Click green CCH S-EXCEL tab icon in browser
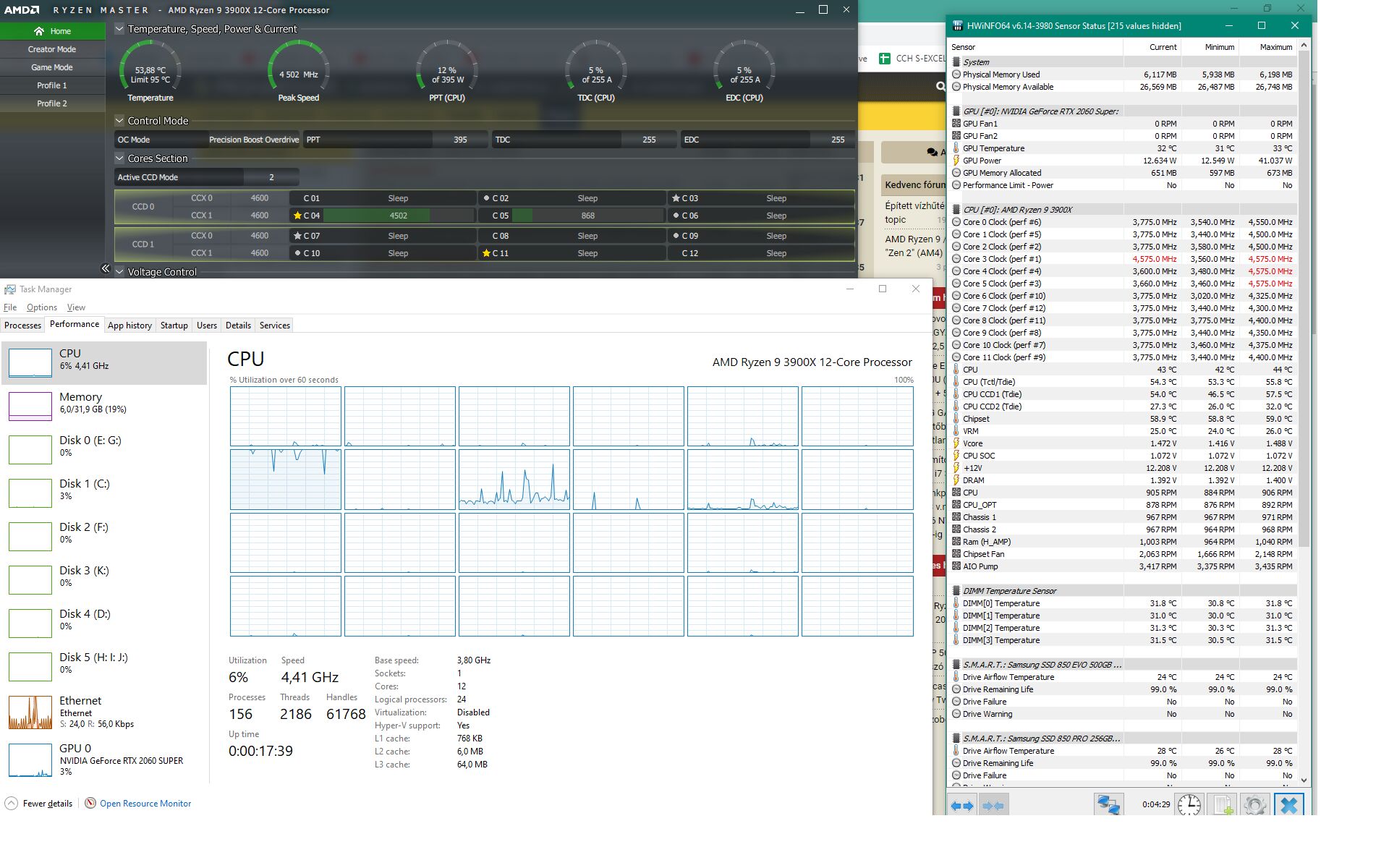 (x=884, y=59)
